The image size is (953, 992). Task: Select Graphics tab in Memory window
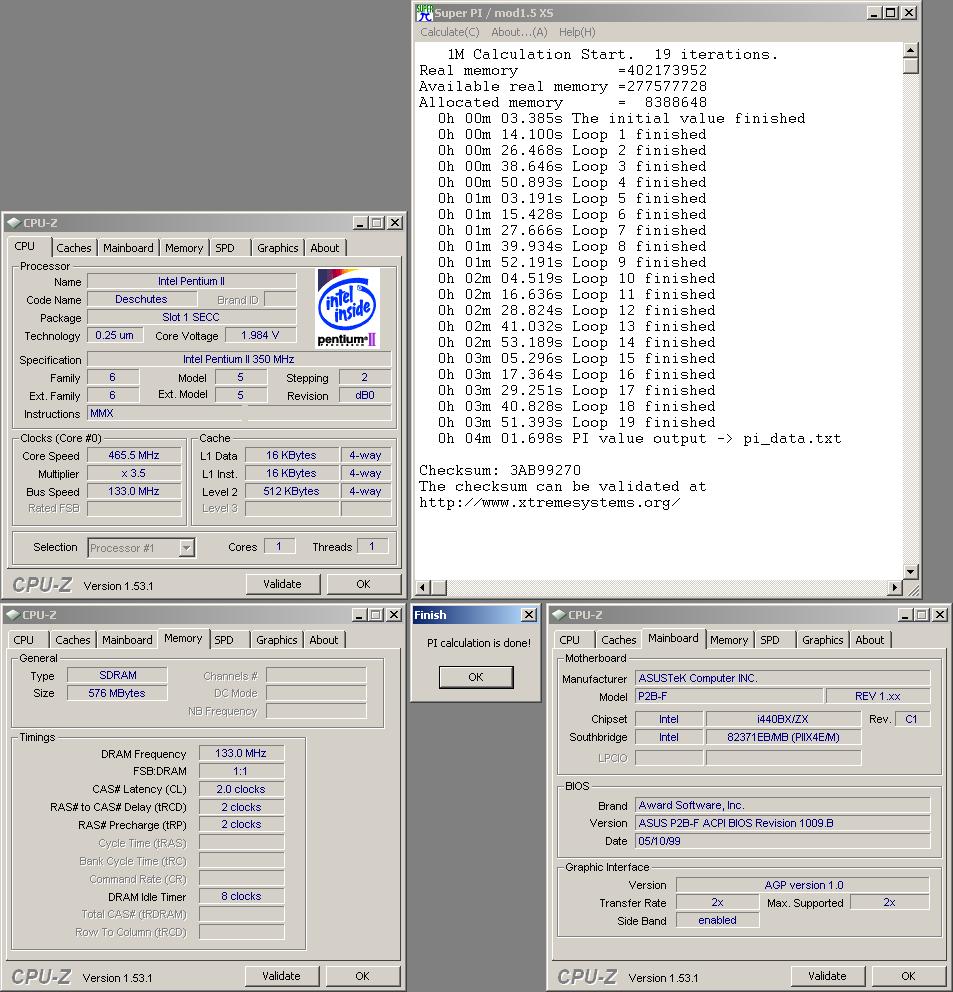pyautogui.click(x=276, y=640)
